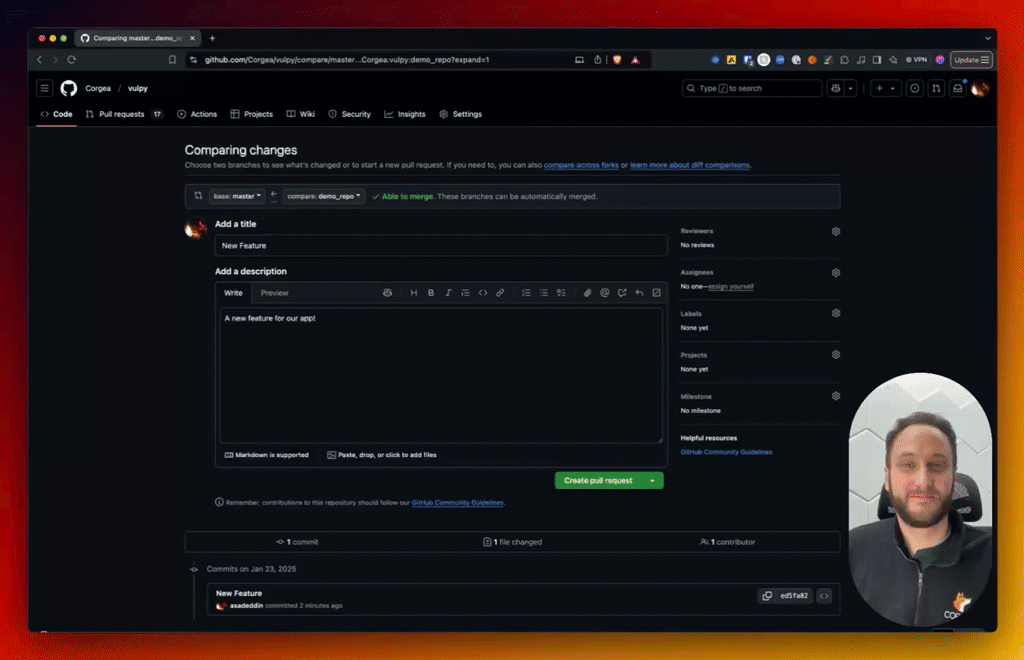Image resolution: width=1024 pixels, height=660 pixels.
Task: Click the New Feature commit title link
Action: click(x=239, y=593)
